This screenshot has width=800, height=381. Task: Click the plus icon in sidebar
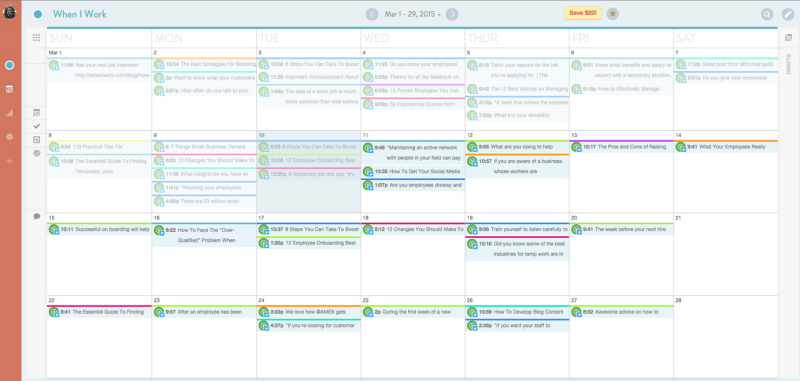click(9, 161)
